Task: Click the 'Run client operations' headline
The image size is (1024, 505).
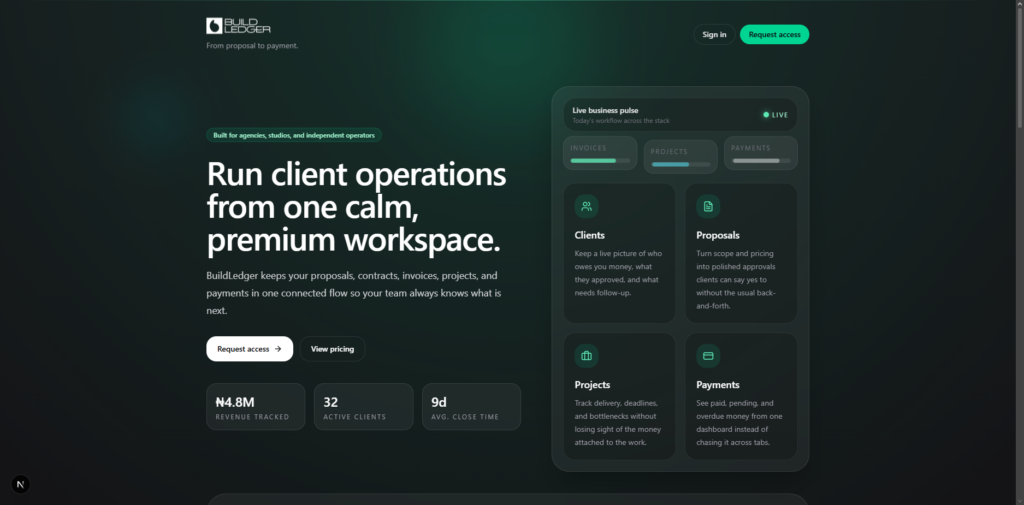Action: [357, 207]
